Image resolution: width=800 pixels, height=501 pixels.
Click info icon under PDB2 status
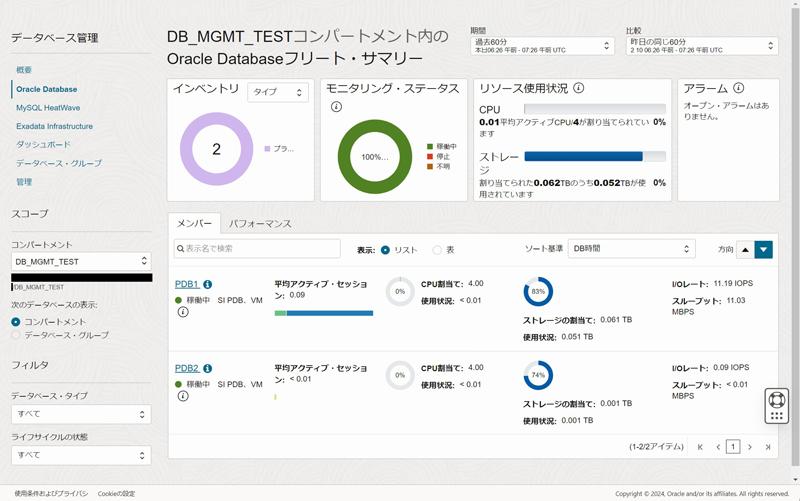coord(183,396)
